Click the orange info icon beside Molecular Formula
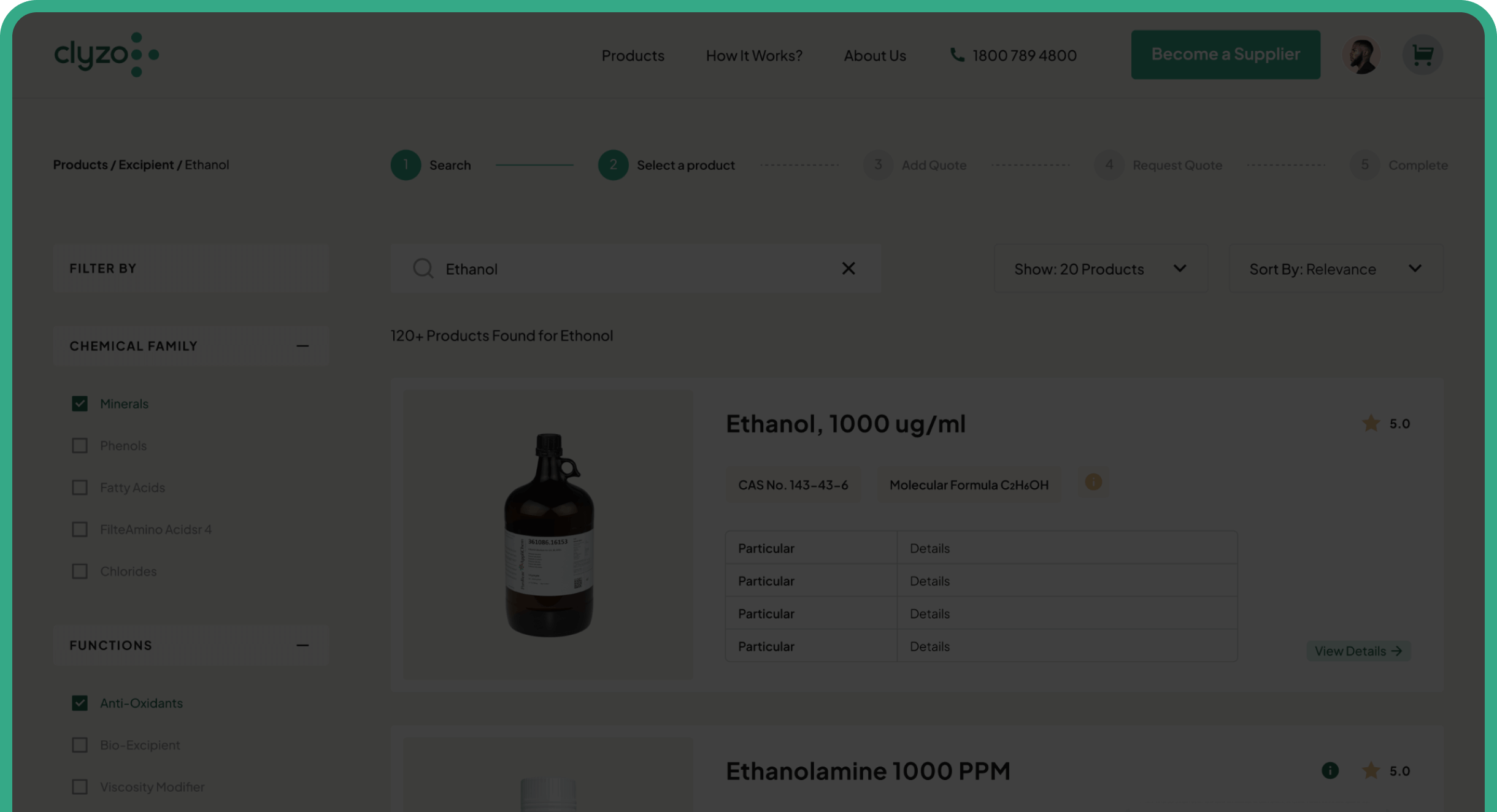Image resolution: width=1497 pixels, height=812 pixels. (1093, 482)
